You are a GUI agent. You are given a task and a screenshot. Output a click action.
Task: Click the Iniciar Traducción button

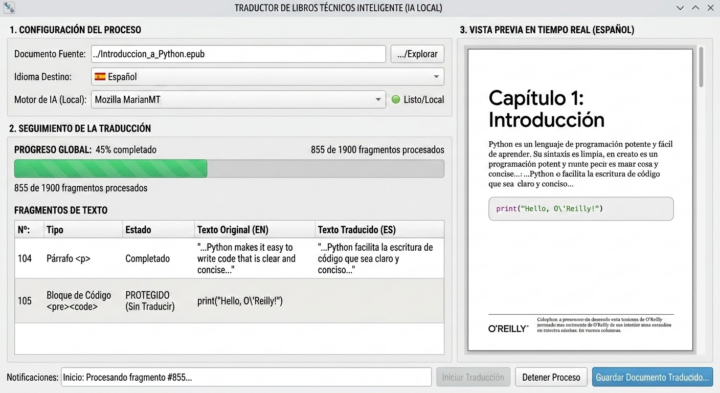coord(473,377)
